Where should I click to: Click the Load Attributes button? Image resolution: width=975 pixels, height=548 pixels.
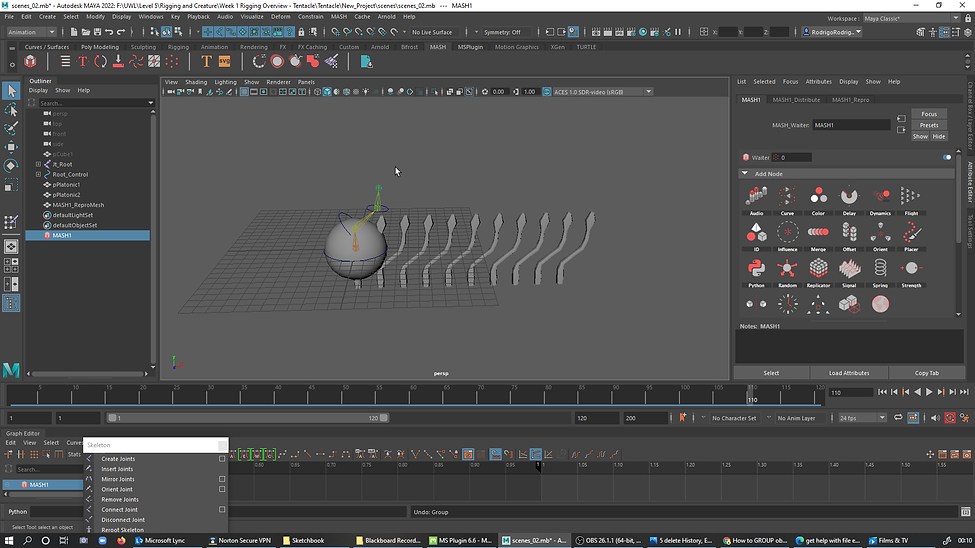click(849, 373)
